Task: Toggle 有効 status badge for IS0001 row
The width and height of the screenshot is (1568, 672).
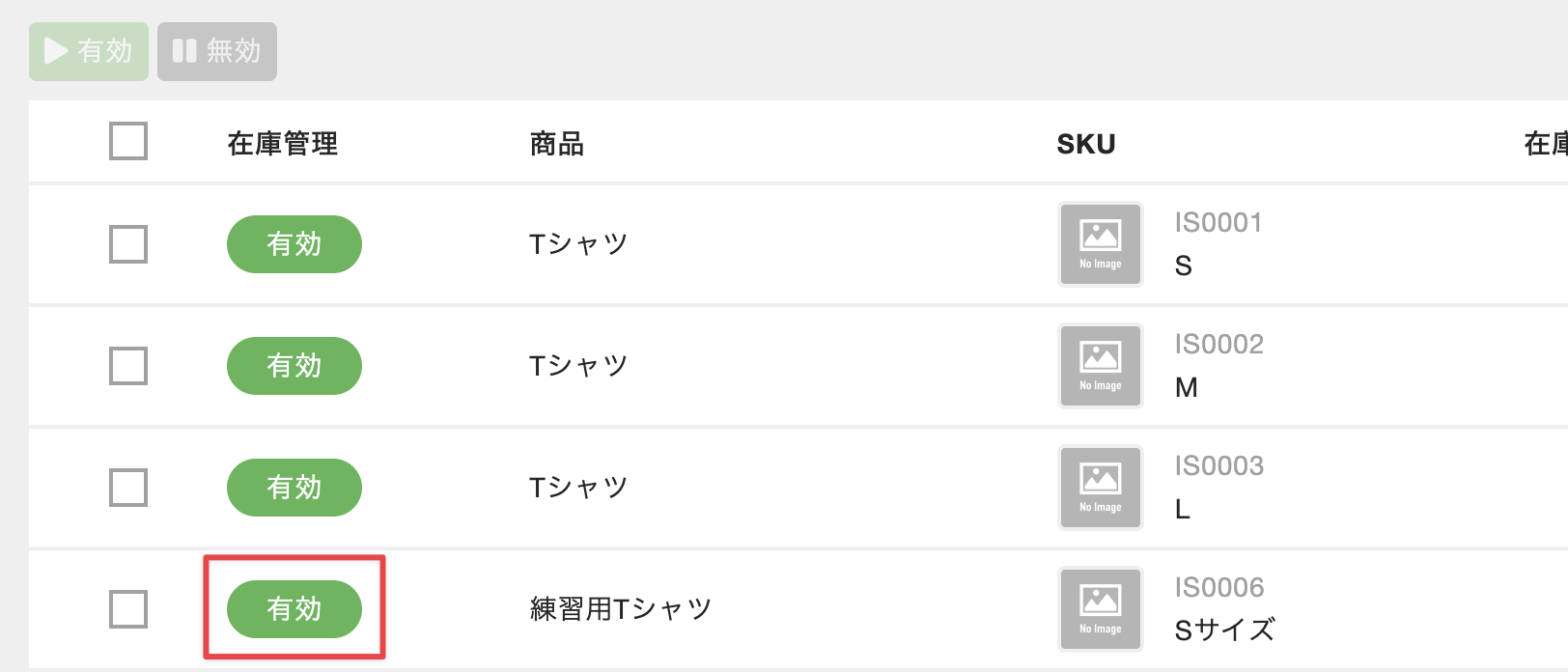Action: [x=294, y=244]
